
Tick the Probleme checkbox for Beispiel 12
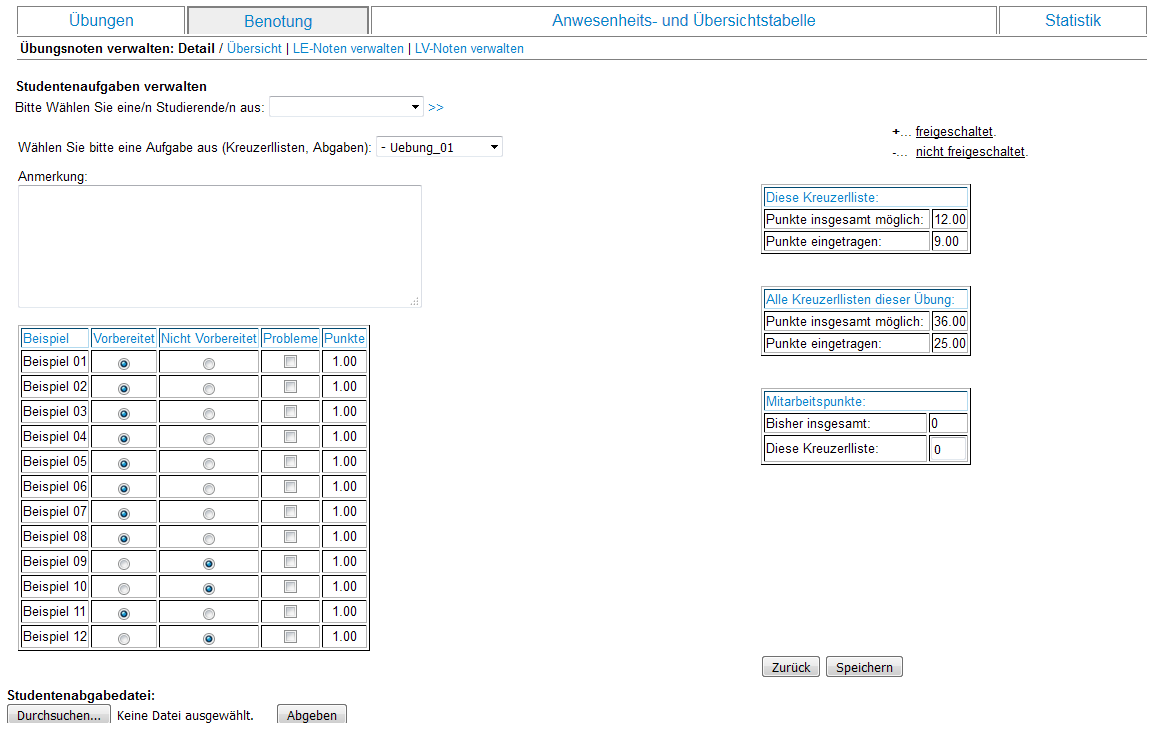(x=290, y=637)
